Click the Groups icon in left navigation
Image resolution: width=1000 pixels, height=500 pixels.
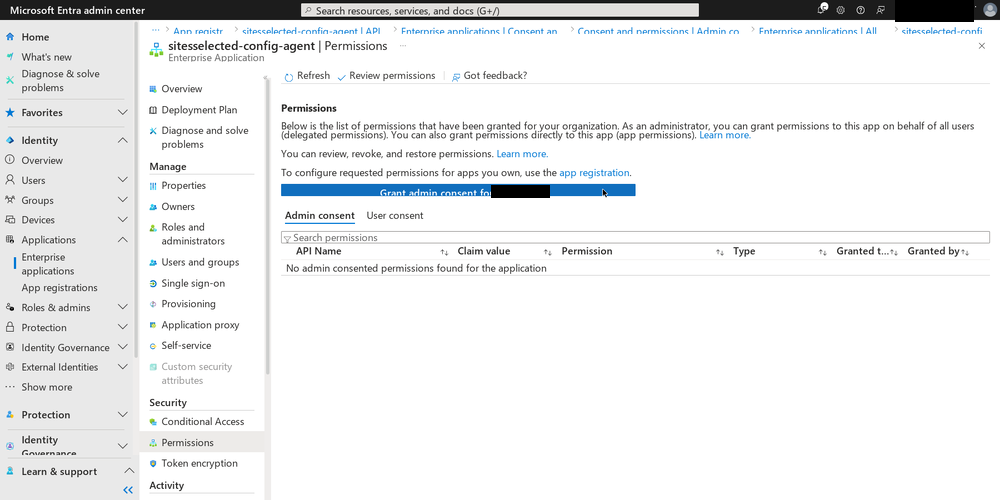10,200
